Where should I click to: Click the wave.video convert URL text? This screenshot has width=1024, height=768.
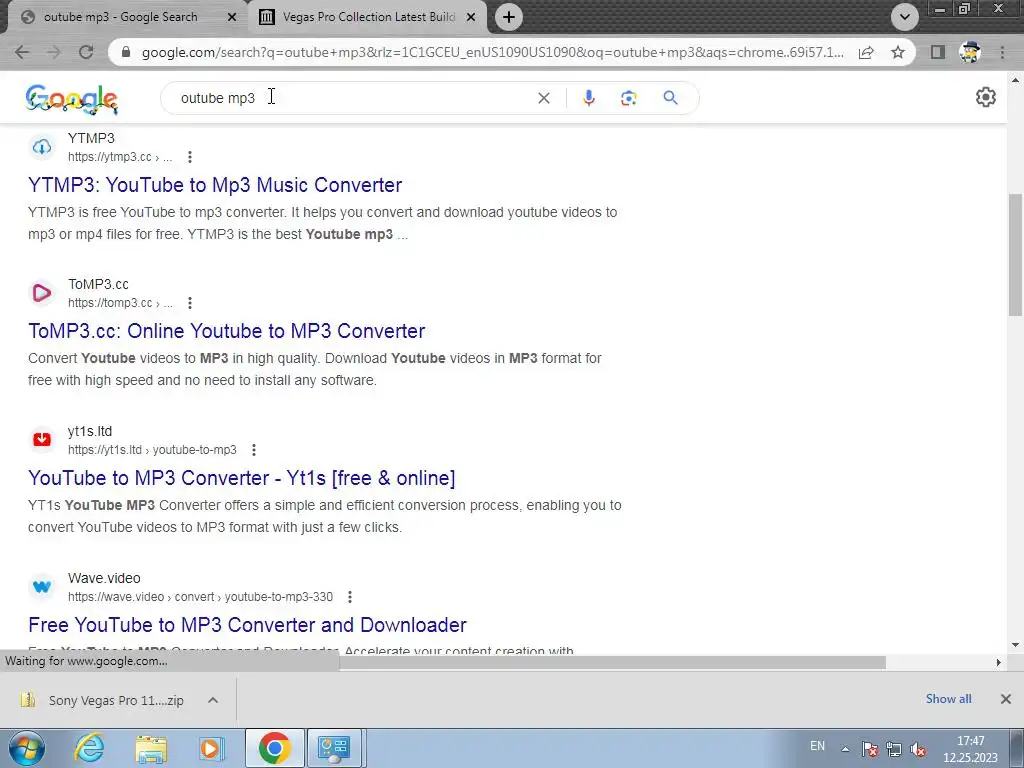coord(200,597)
